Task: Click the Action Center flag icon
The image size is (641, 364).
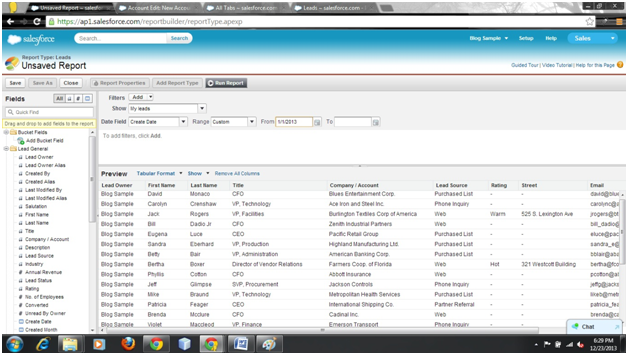Action: pos(547,345)
